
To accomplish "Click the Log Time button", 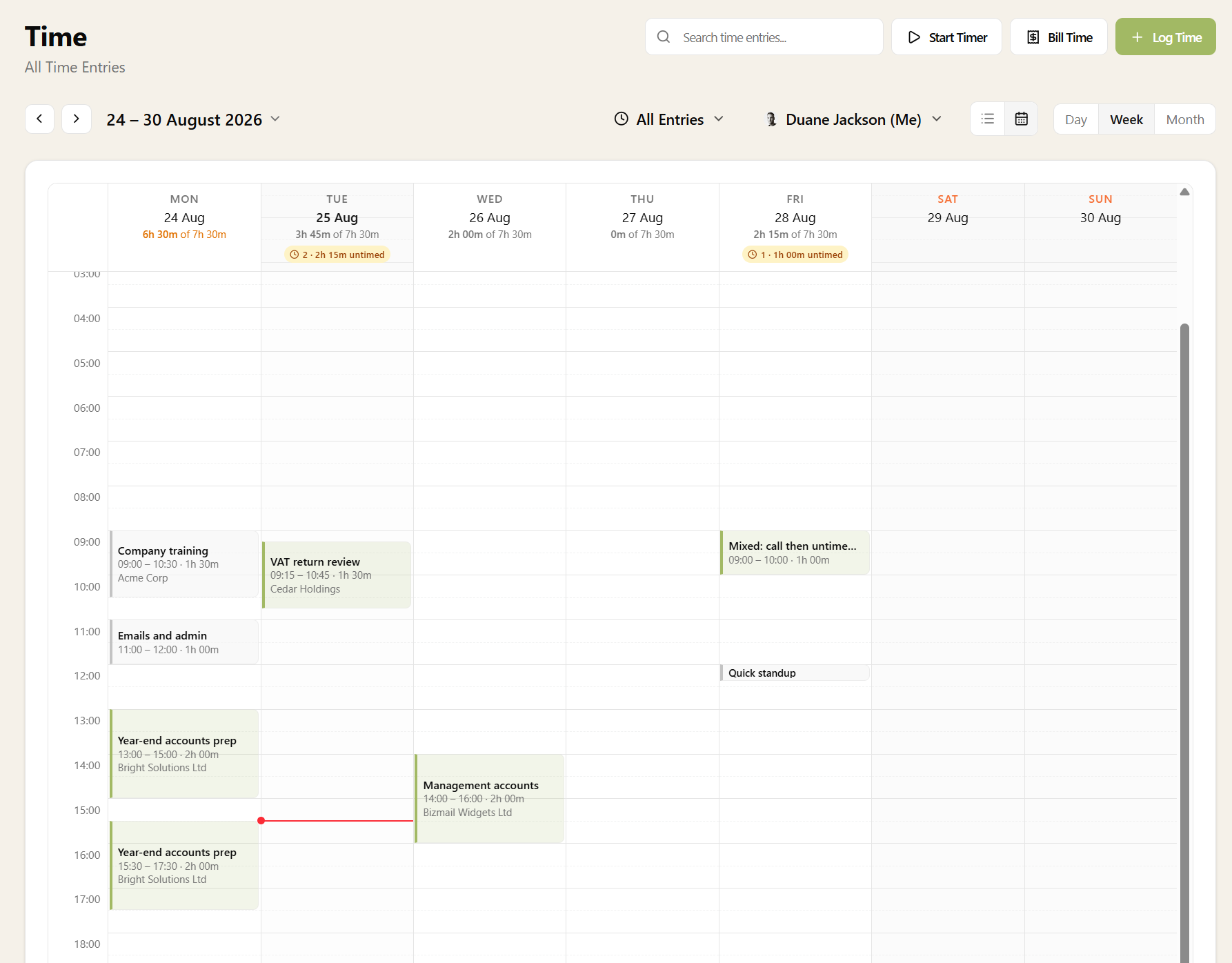I will [1166, 37].
